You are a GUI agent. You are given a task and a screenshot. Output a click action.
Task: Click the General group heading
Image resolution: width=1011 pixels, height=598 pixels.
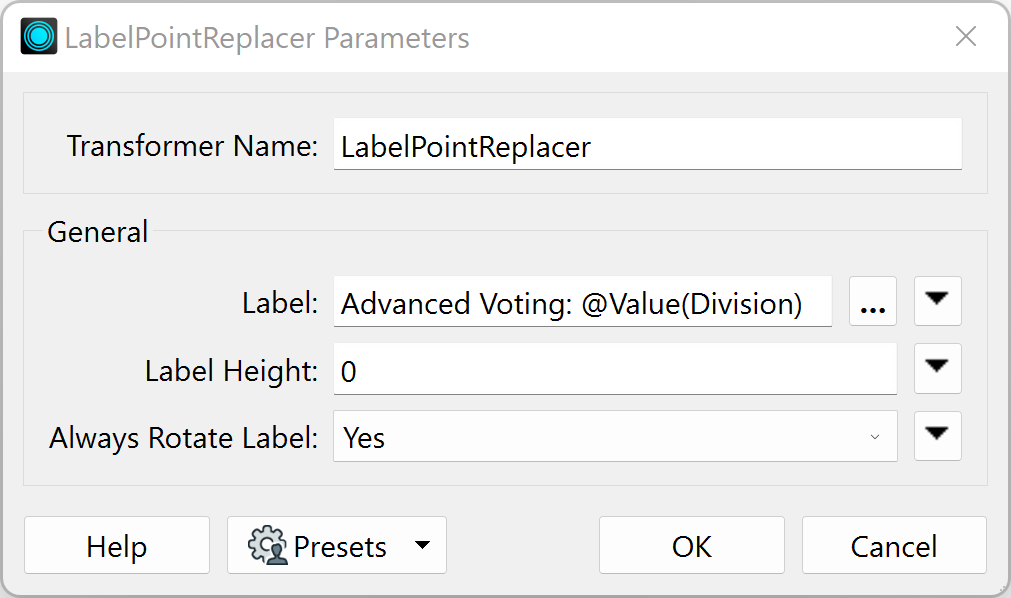97,232
